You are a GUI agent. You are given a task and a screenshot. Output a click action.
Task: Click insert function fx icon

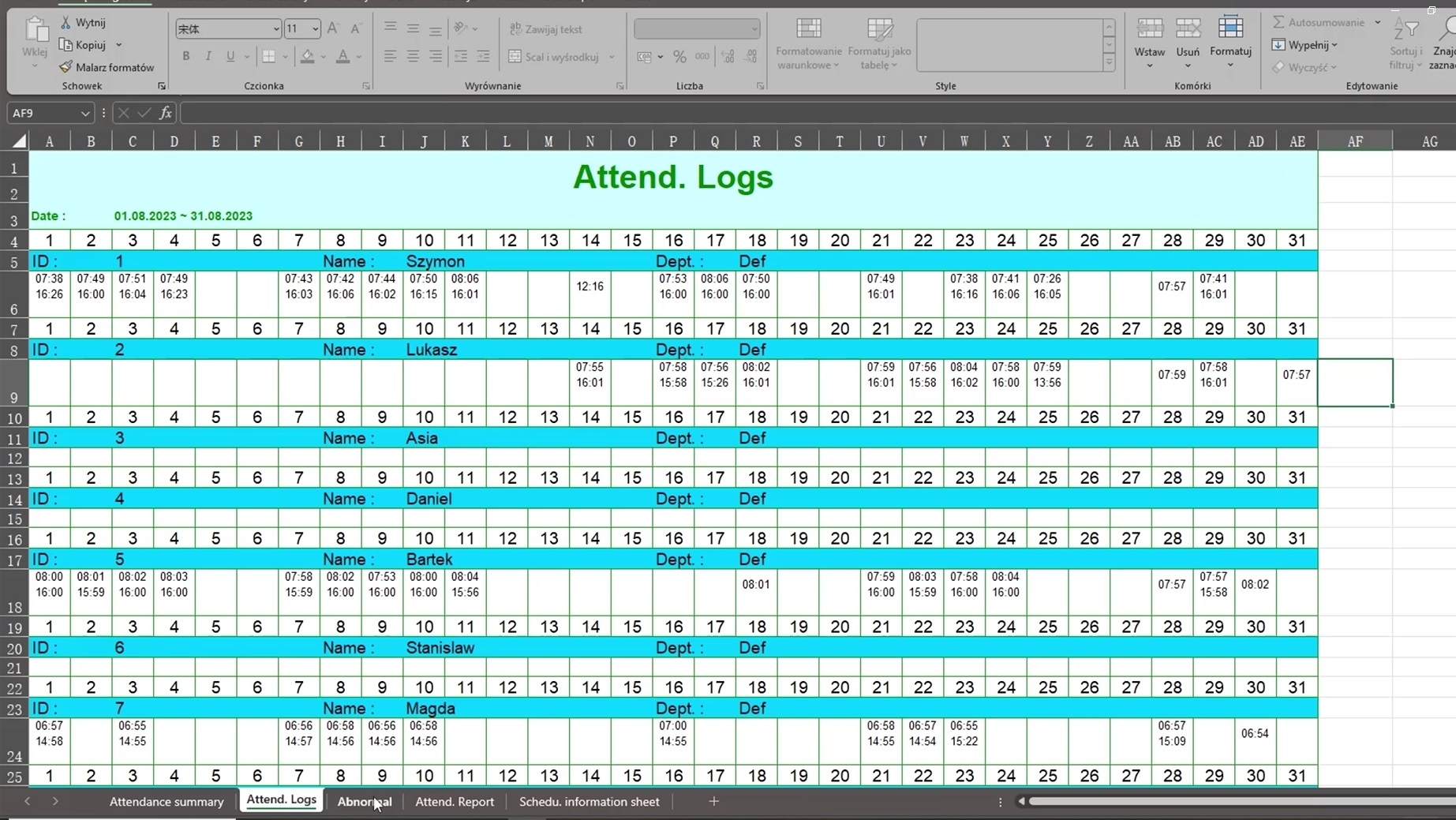[x=166, y=113]
